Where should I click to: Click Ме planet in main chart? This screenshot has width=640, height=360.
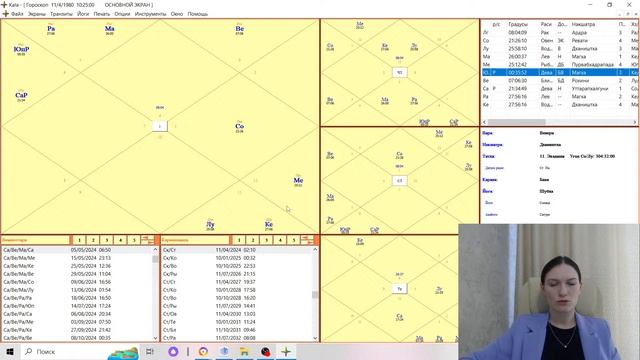[x=298, y=180]
